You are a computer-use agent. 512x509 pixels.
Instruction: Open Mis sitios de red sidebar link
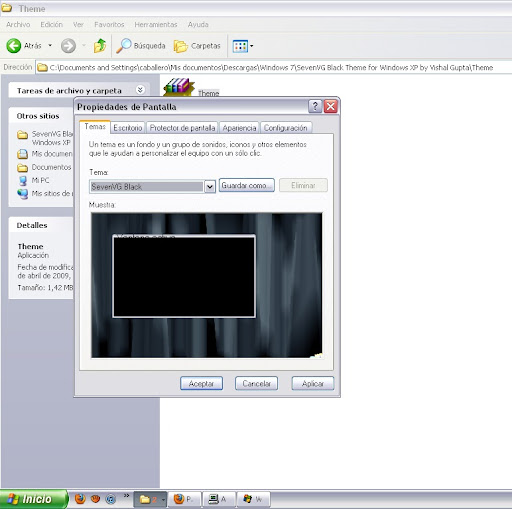pyautogui.click(x=45, y=193)
